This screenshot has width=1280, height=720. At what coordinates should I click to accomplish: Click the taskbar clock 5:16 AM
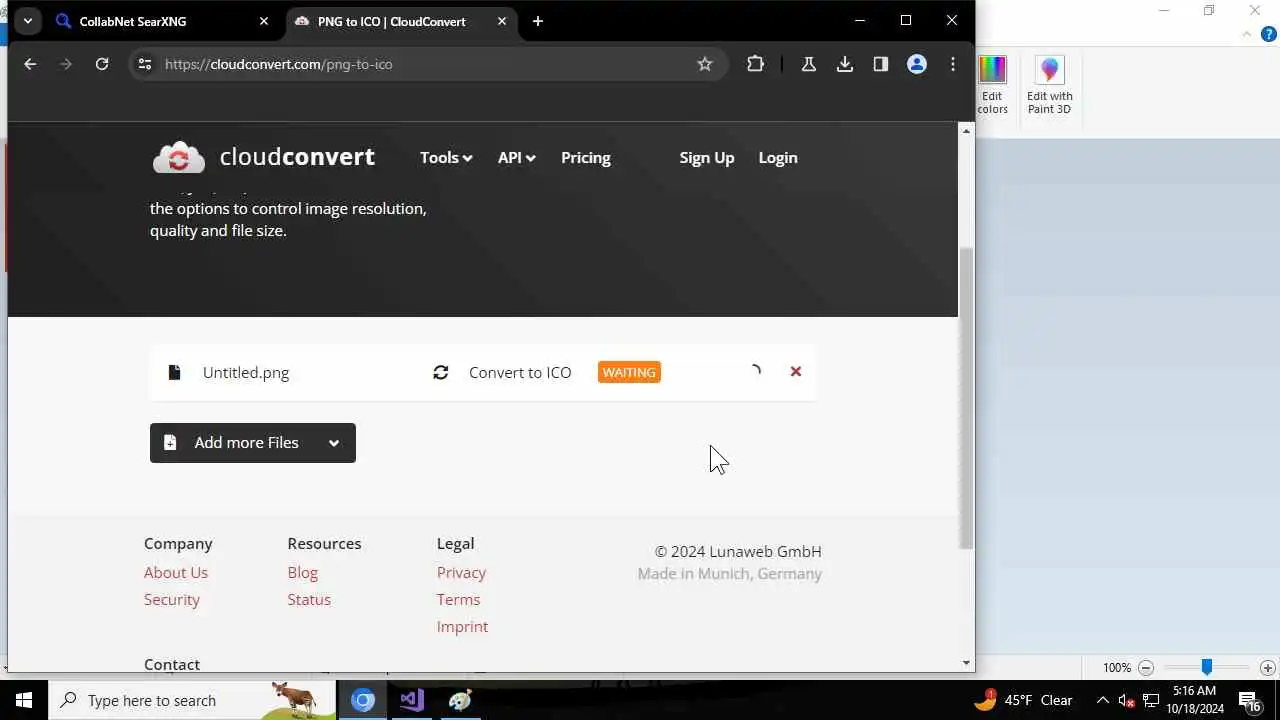coord(1194,700)
